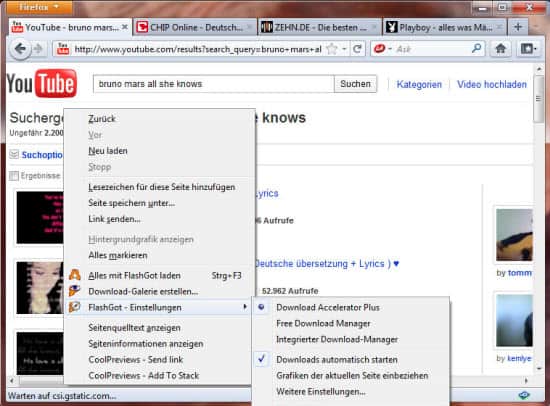Switch to the ZEHN.DE tab

[x=319, y=27]
